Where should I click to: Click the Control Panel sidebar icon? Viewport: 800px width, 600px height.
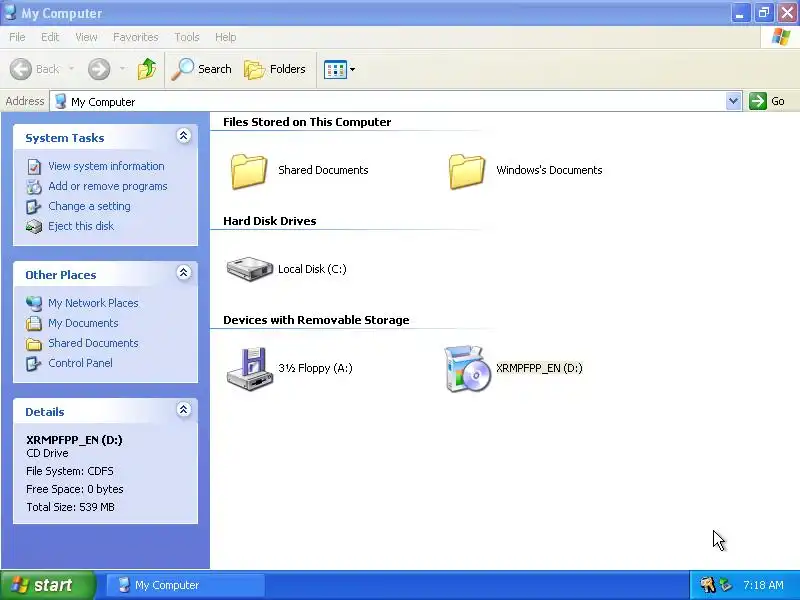[34, 364]
